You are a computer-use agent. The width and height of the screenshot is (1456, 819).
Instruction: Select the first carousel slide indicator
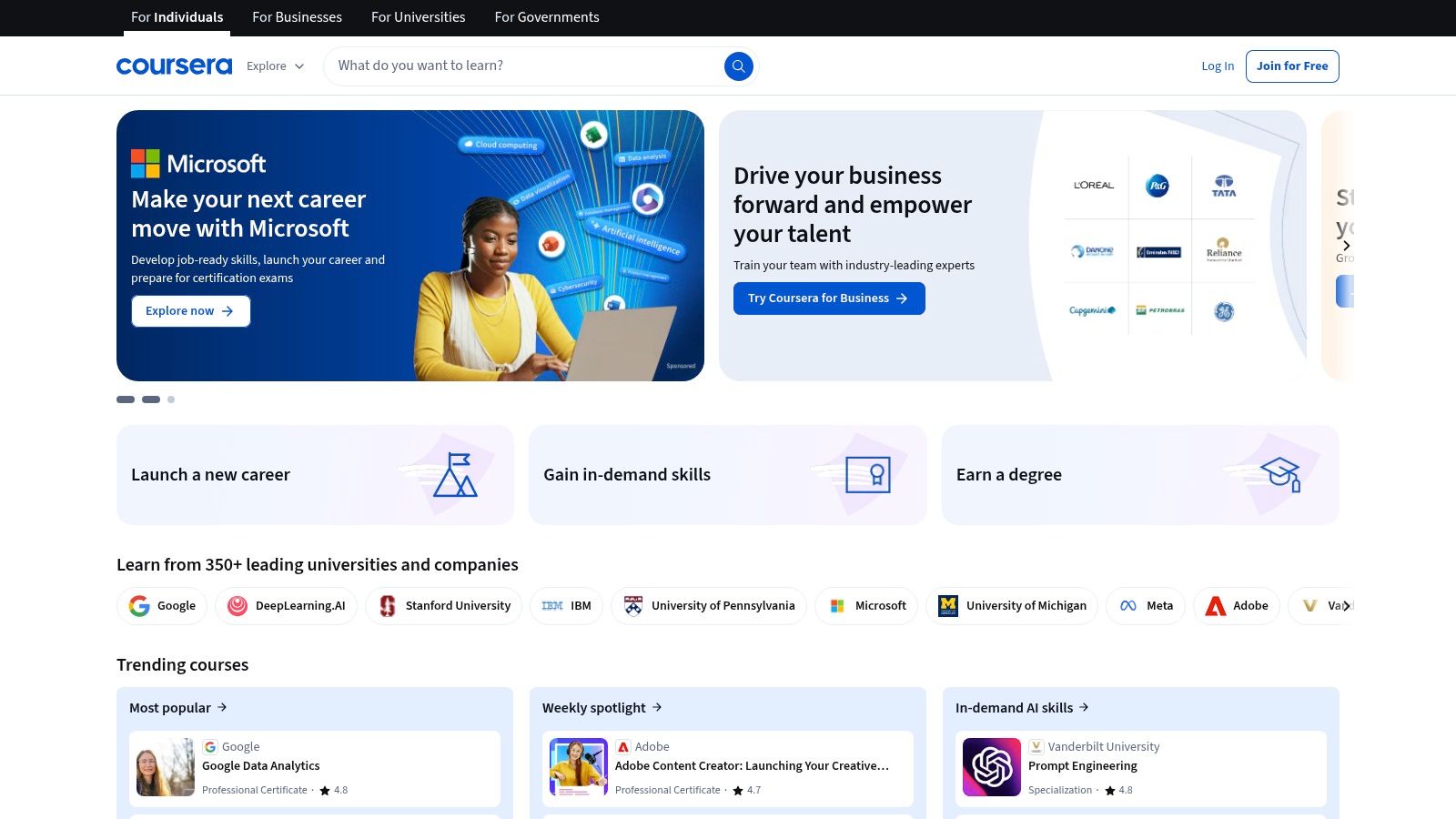click(126, 399)
